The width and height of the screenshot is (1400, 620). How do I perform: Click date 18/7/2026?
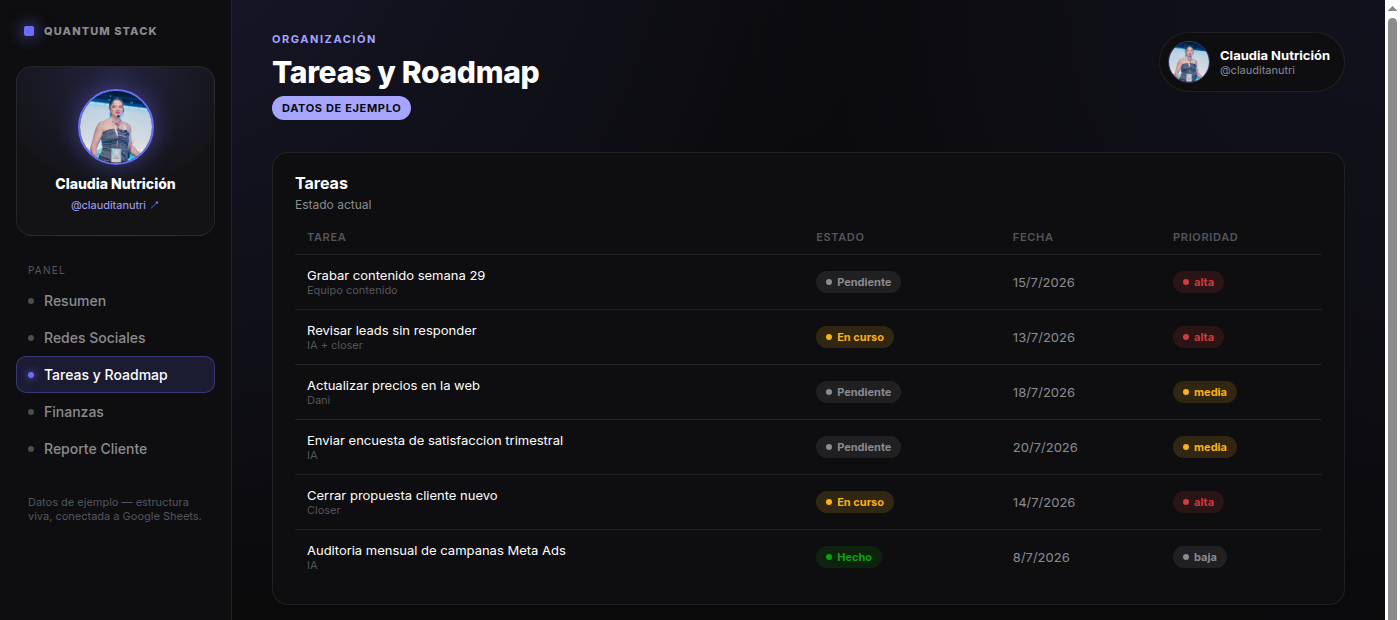click(1044, 393)
